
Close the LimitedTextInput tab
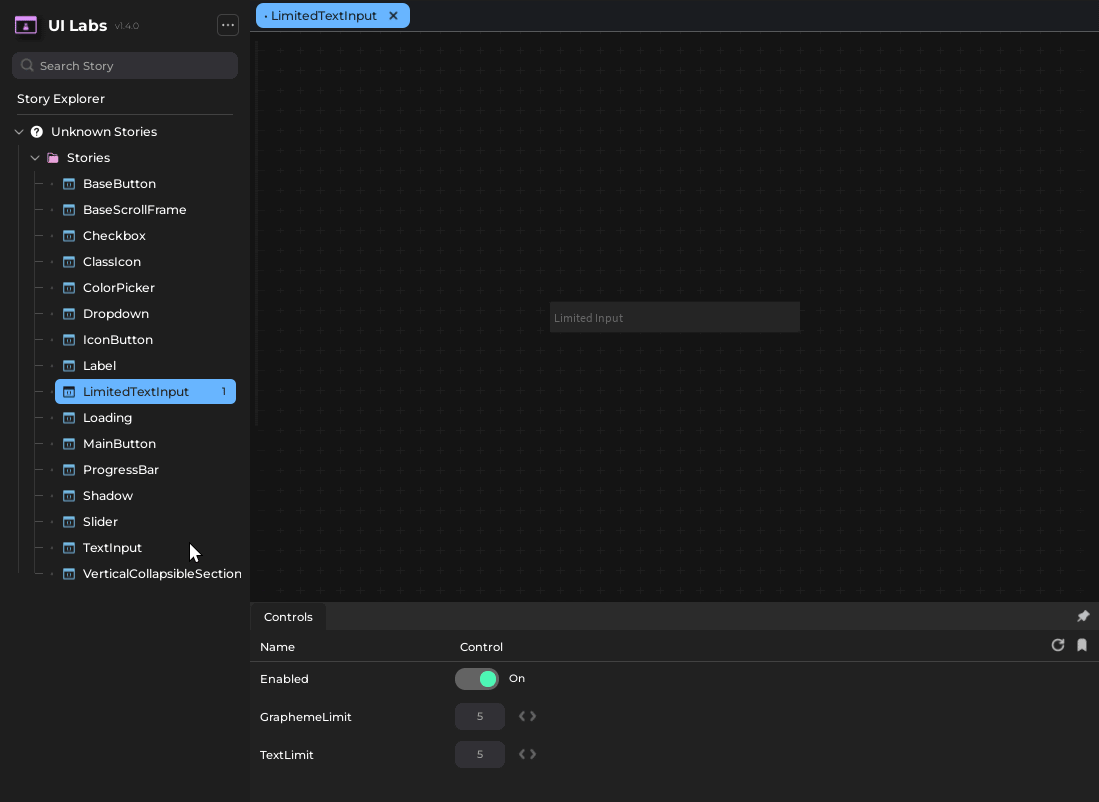click(x=393, y=16)
